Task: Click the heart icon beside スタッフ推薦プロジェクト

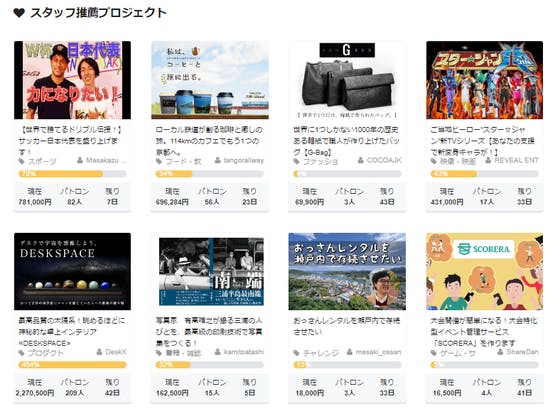Action: tap(19, 13)
